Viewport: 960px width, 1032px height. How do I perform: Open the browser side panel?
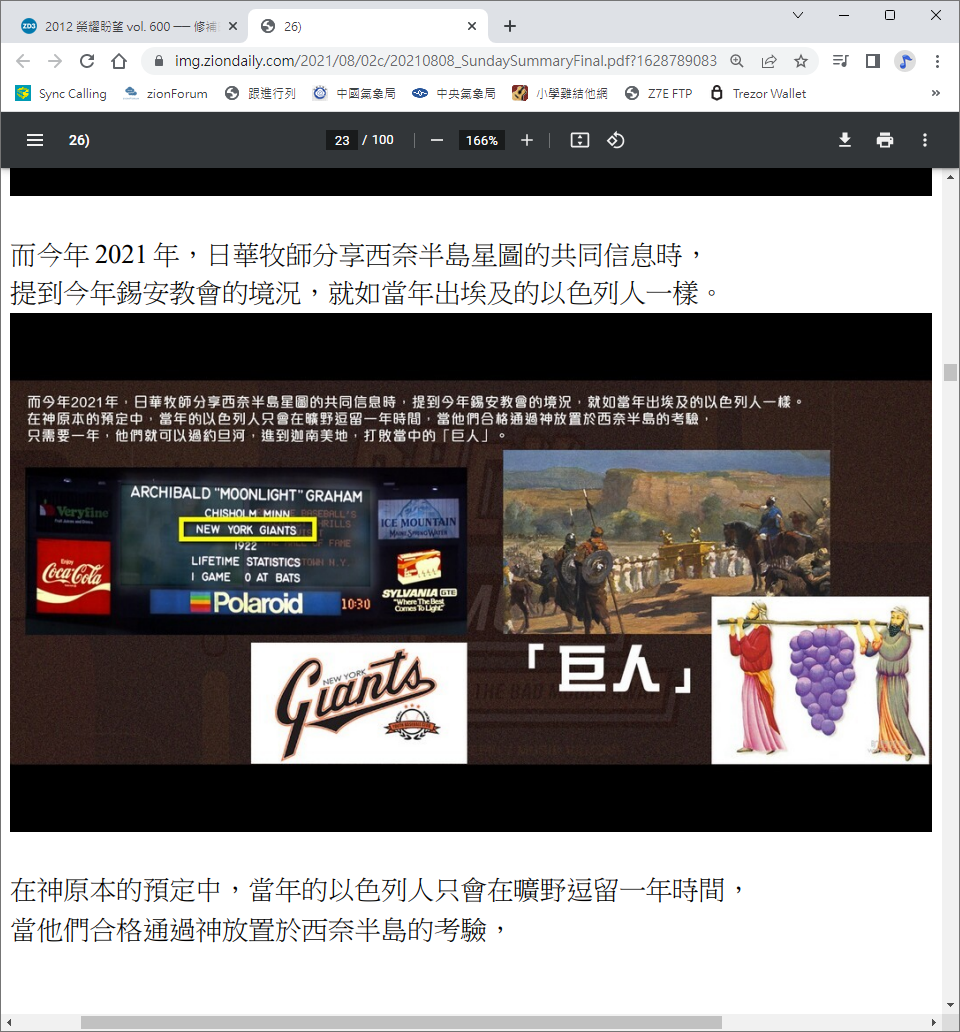[x=873, y=61]
